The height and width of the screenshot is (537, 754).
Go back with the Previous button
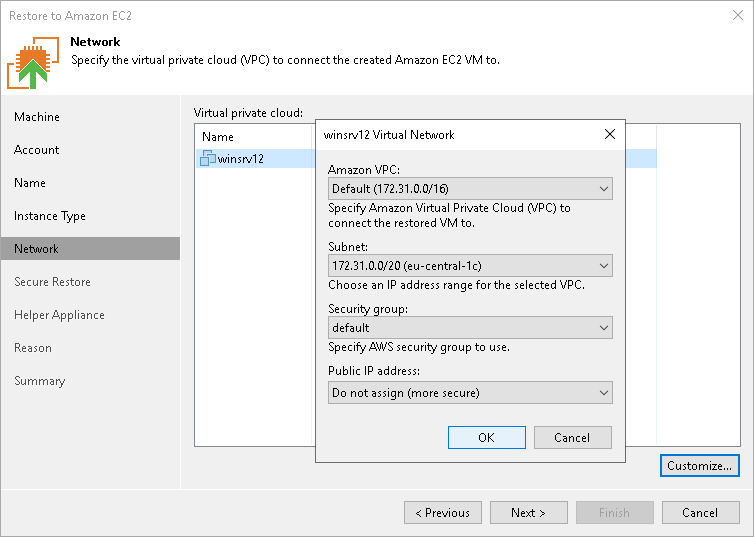443,512
